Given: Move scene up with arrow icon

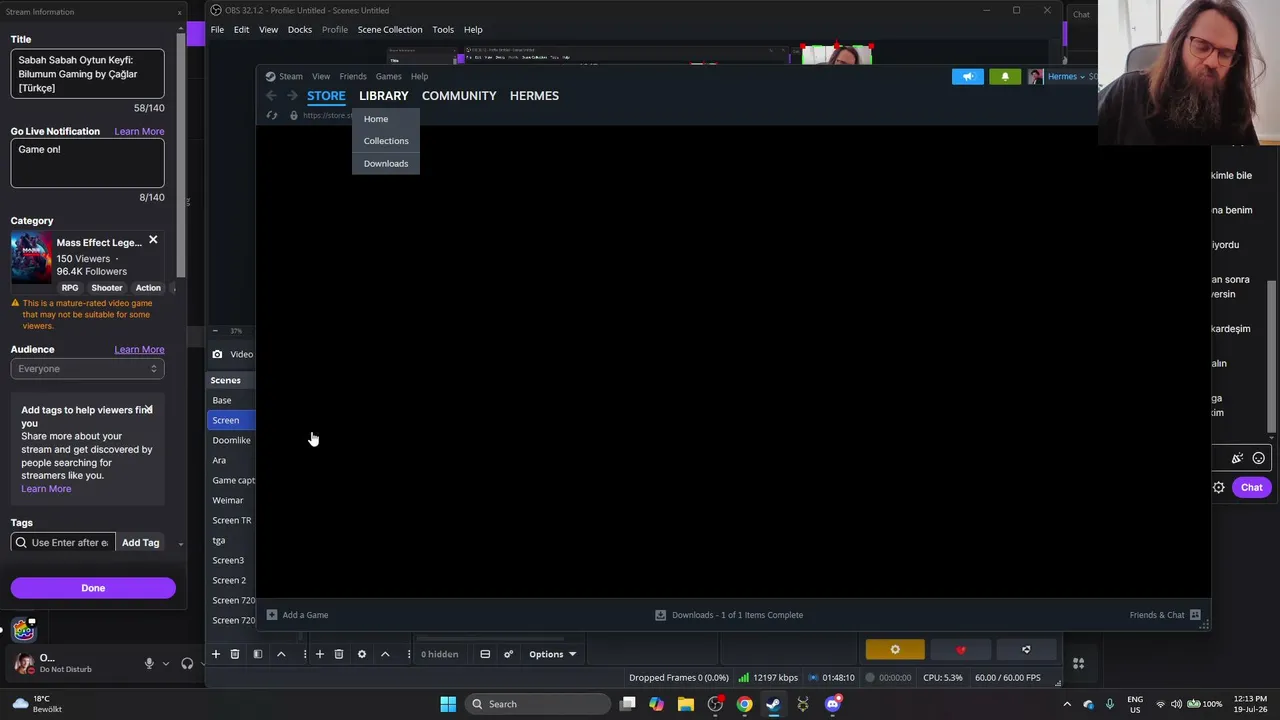Looking at the screenshot, I should 281,654.
